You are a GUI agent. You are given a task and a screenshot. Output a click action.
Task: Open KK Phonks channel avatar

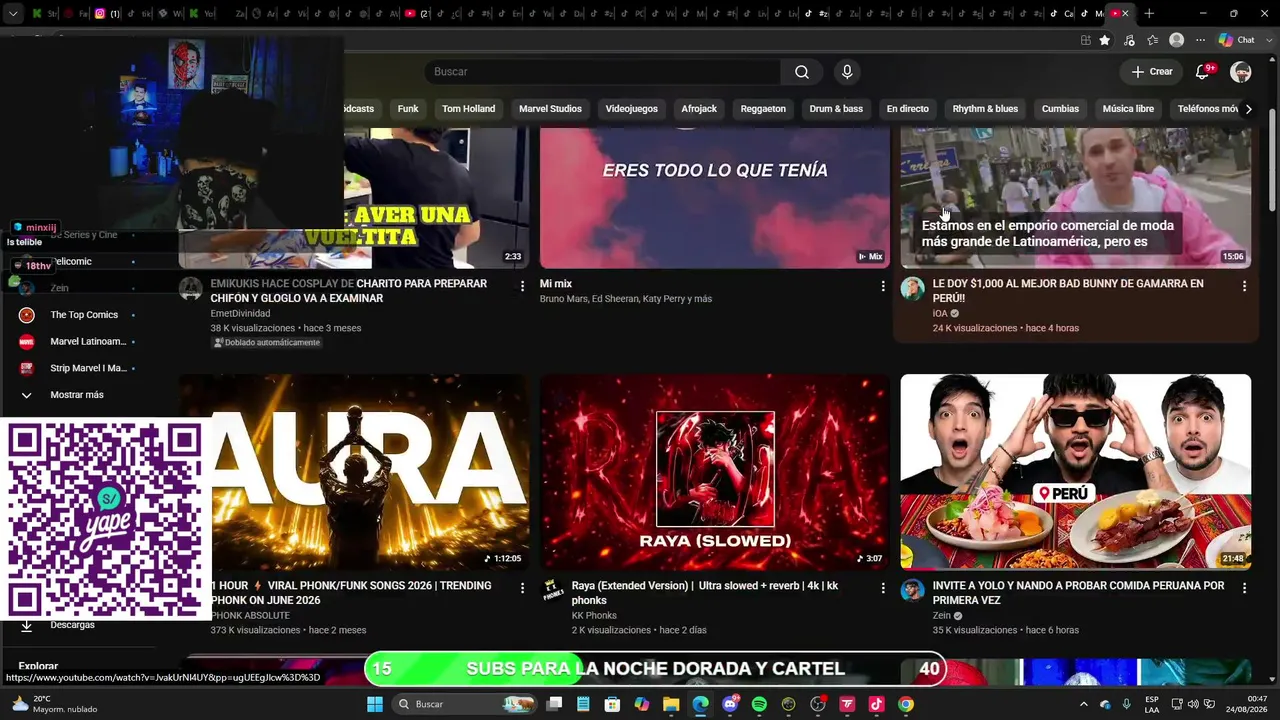(x=553, y=591)
